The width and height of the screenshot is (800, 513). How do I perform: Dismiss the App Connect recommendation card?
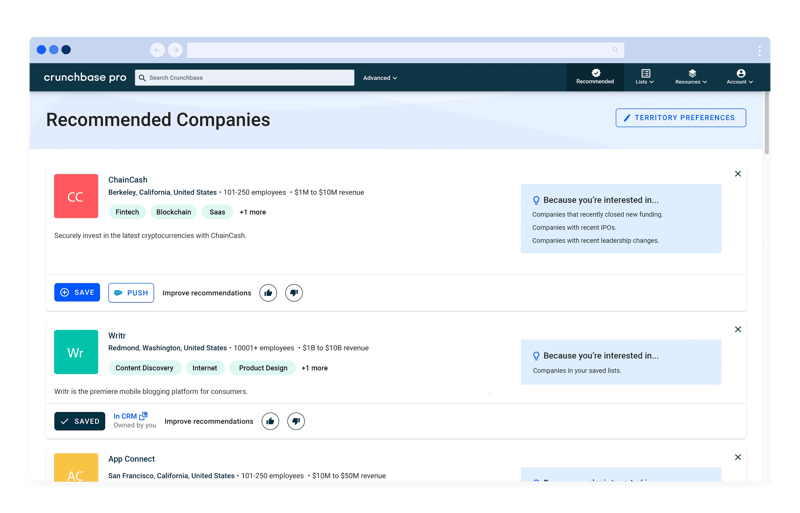[x=738, y=457]
